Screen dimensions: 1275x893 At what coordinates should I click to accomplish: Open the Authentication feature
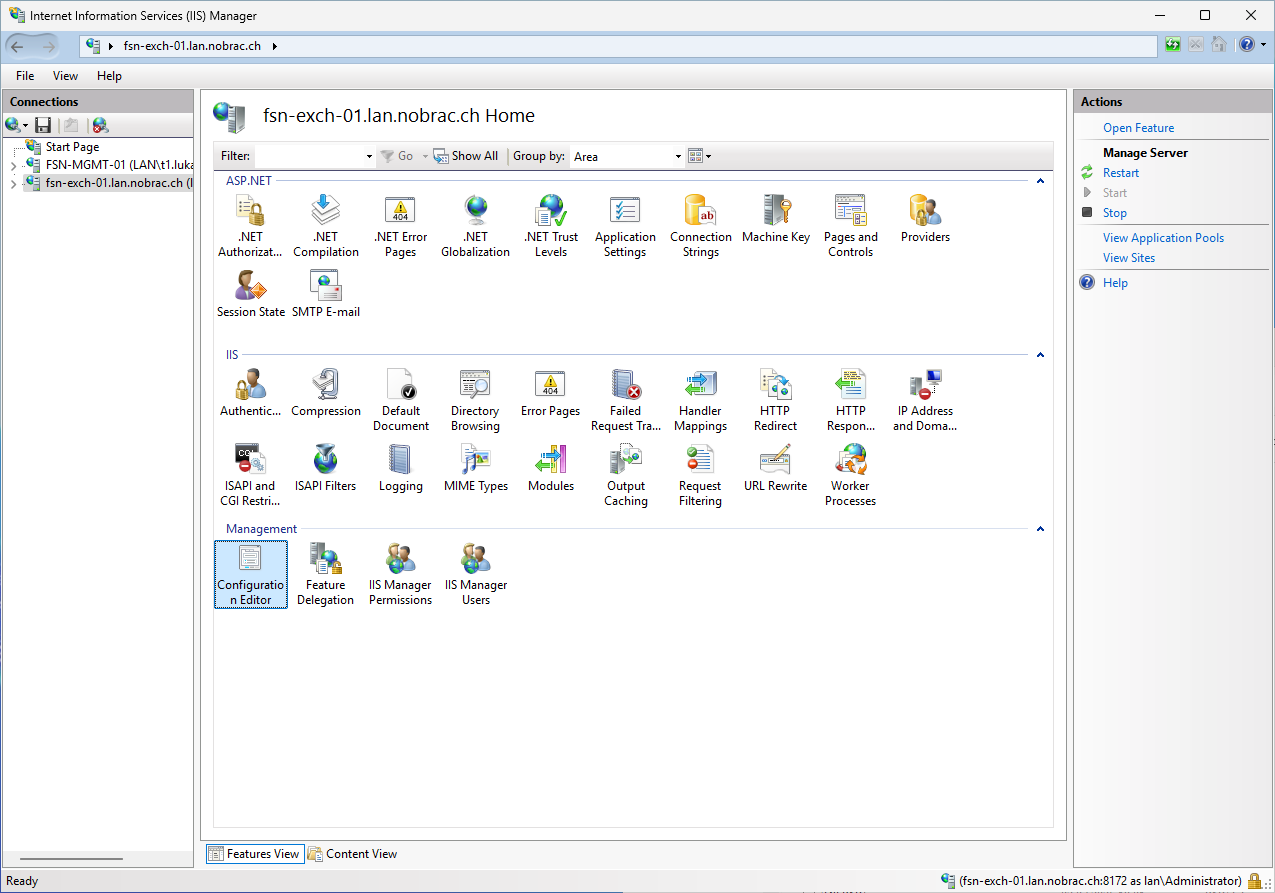[250, 393]
